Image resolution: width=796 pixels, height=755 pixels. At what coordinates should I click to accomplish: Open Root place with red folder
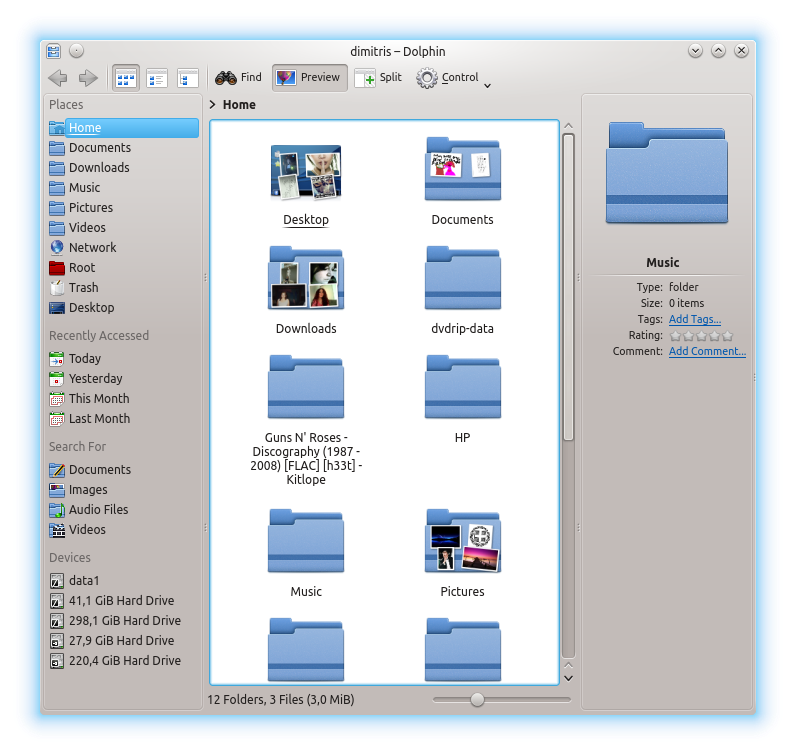pos(123,268)
